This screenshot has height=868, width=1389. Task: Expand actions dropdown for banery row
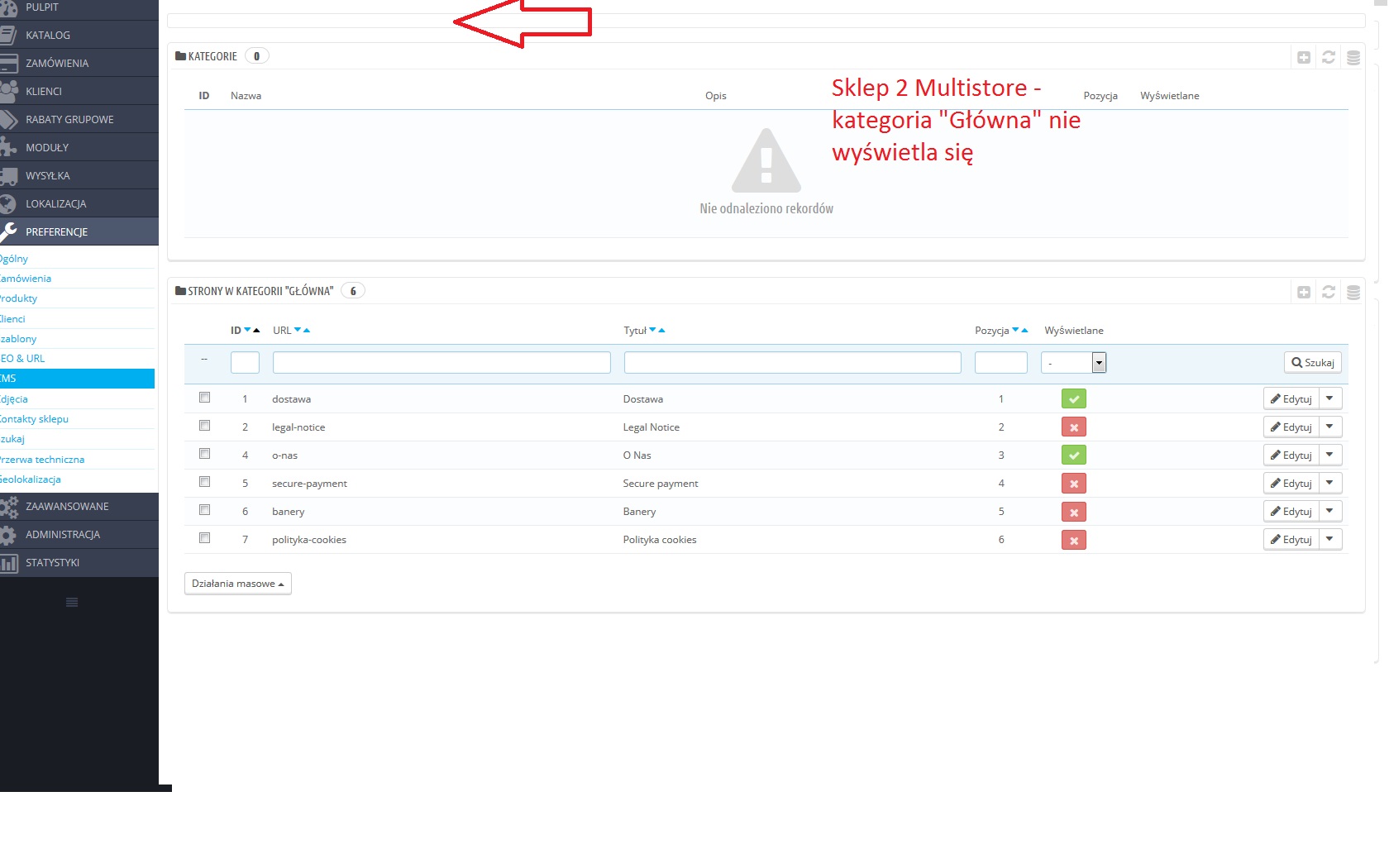[x=1330, y=511]
